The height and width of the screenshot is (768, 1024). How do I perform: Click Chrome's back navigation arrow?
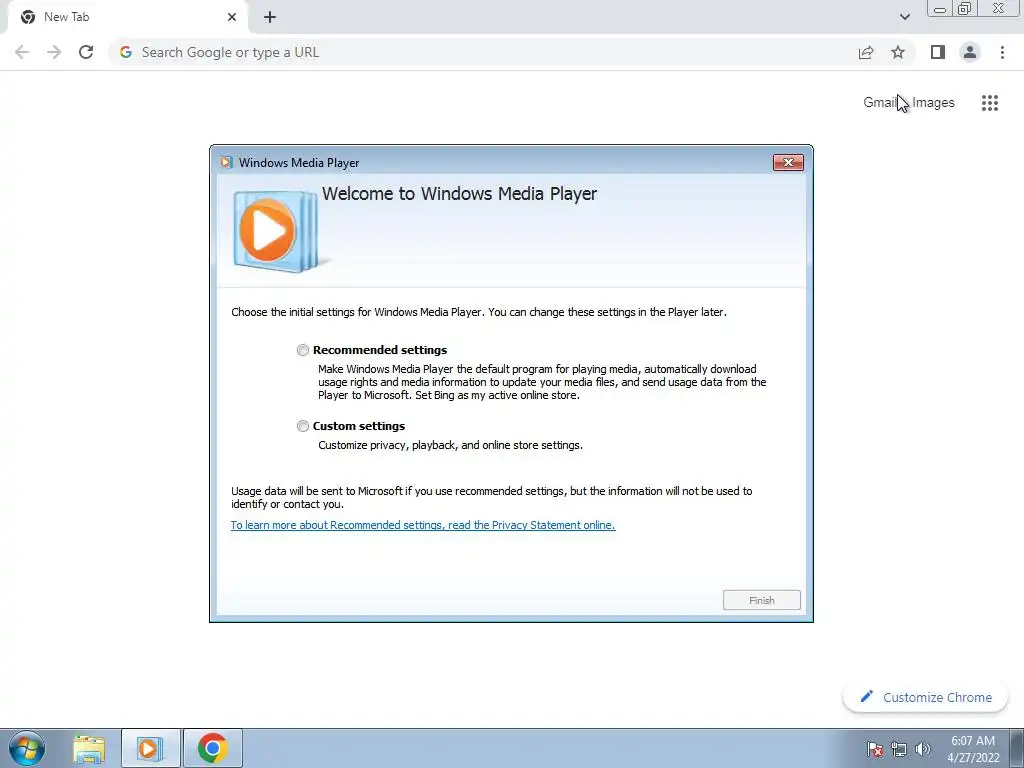pos(22,52)
